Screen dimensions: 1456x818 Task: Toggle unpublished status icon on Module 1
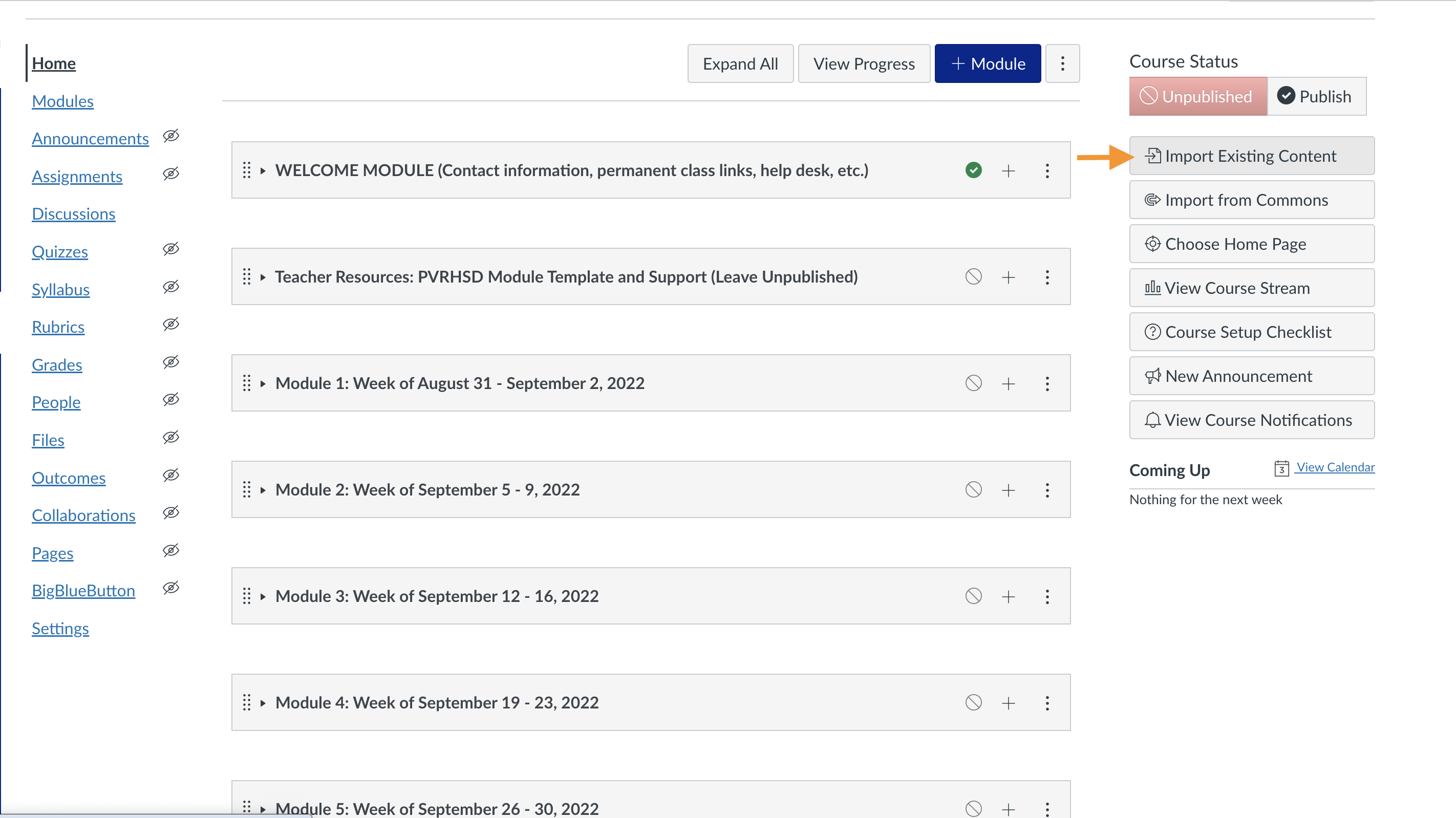[973, 383]
